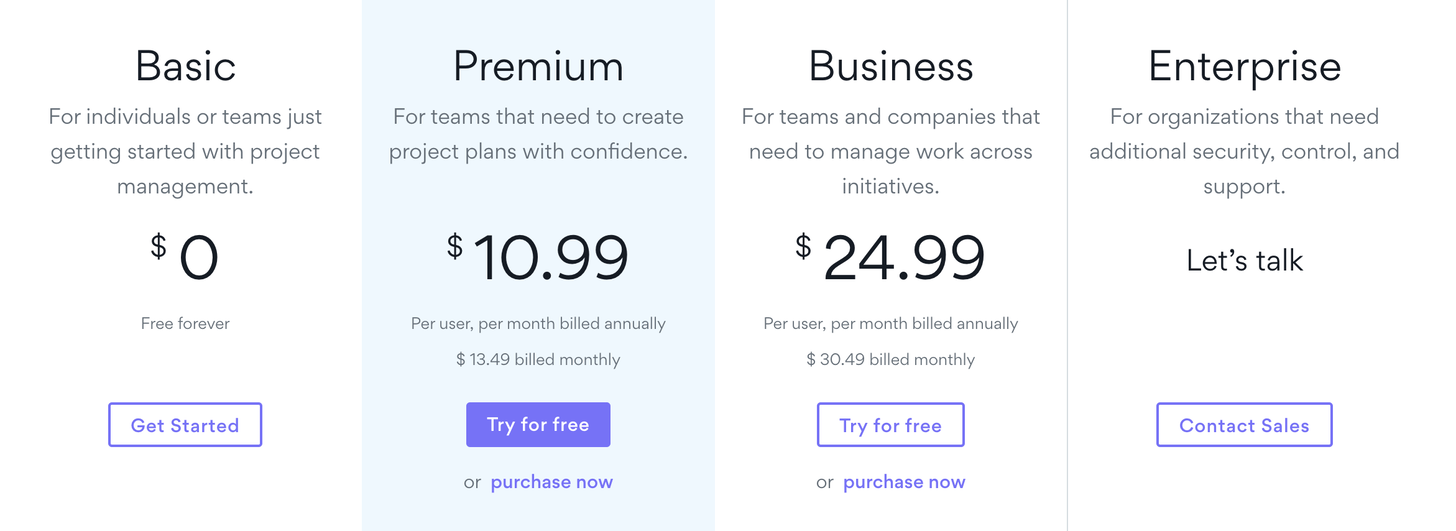The width and height of the screenshot is (1456, 531).
Task: Click the Premium plan description text
Action: point(538,134)
